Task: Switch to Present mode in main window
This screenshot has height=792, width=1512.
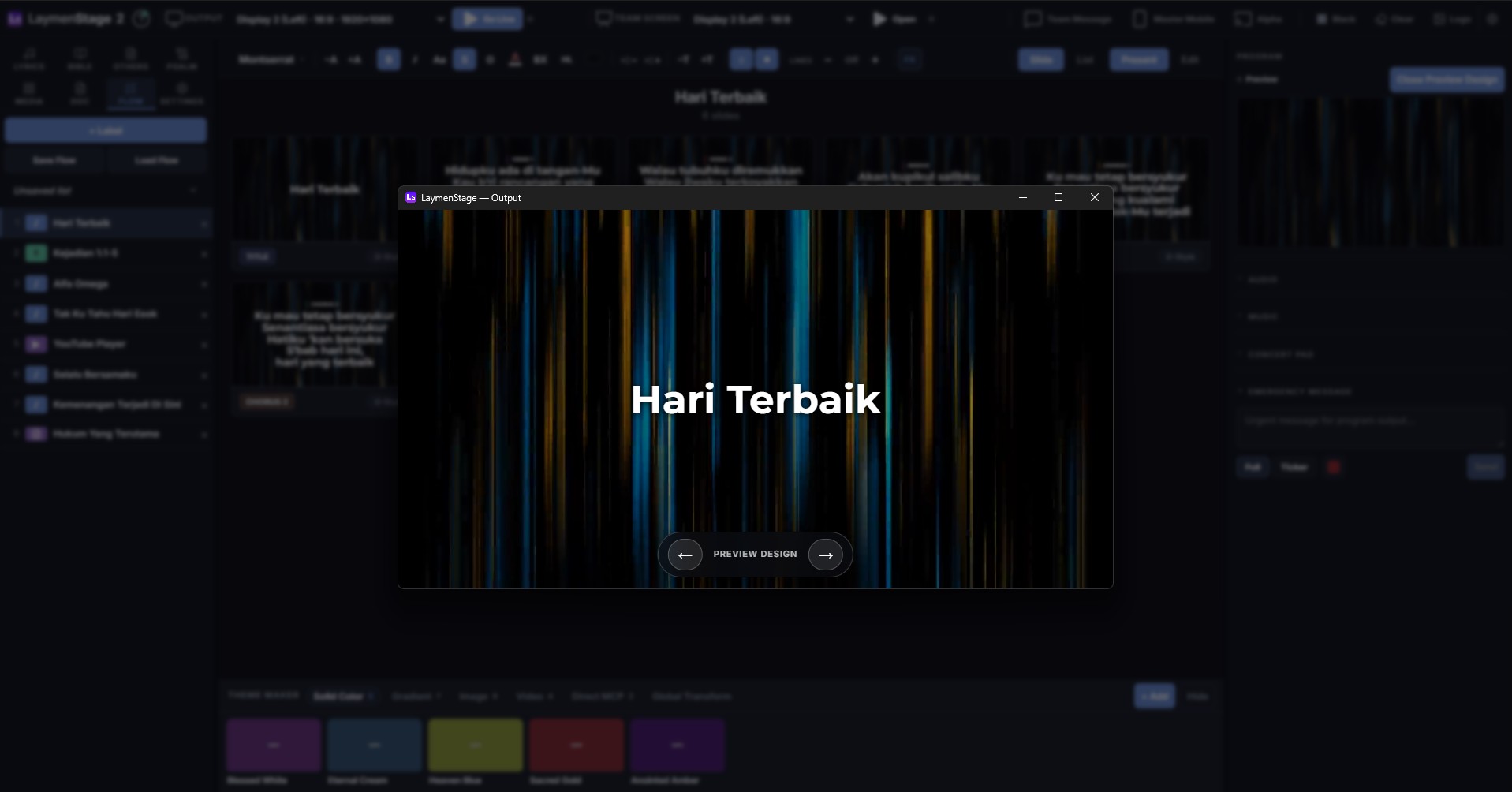Action: click(1139, 59)
